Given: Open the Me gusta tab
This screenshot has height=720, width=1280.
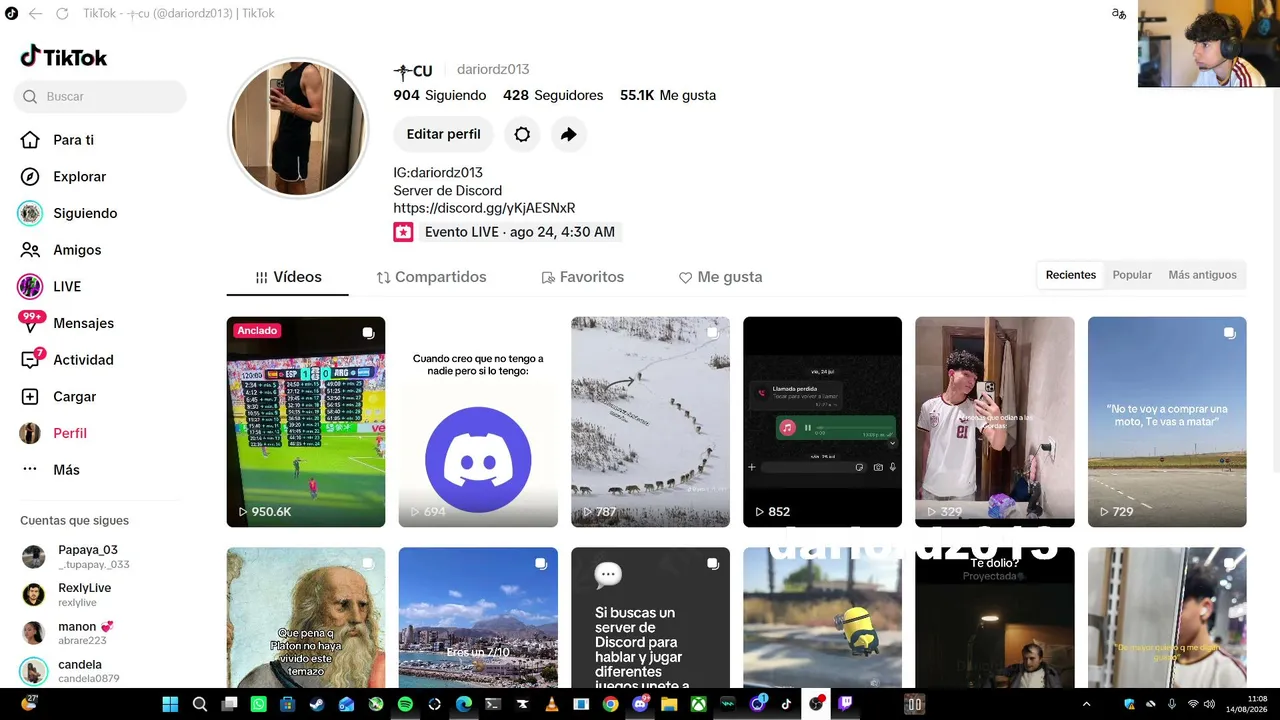Looking at the screenshot, I should 720,277.
